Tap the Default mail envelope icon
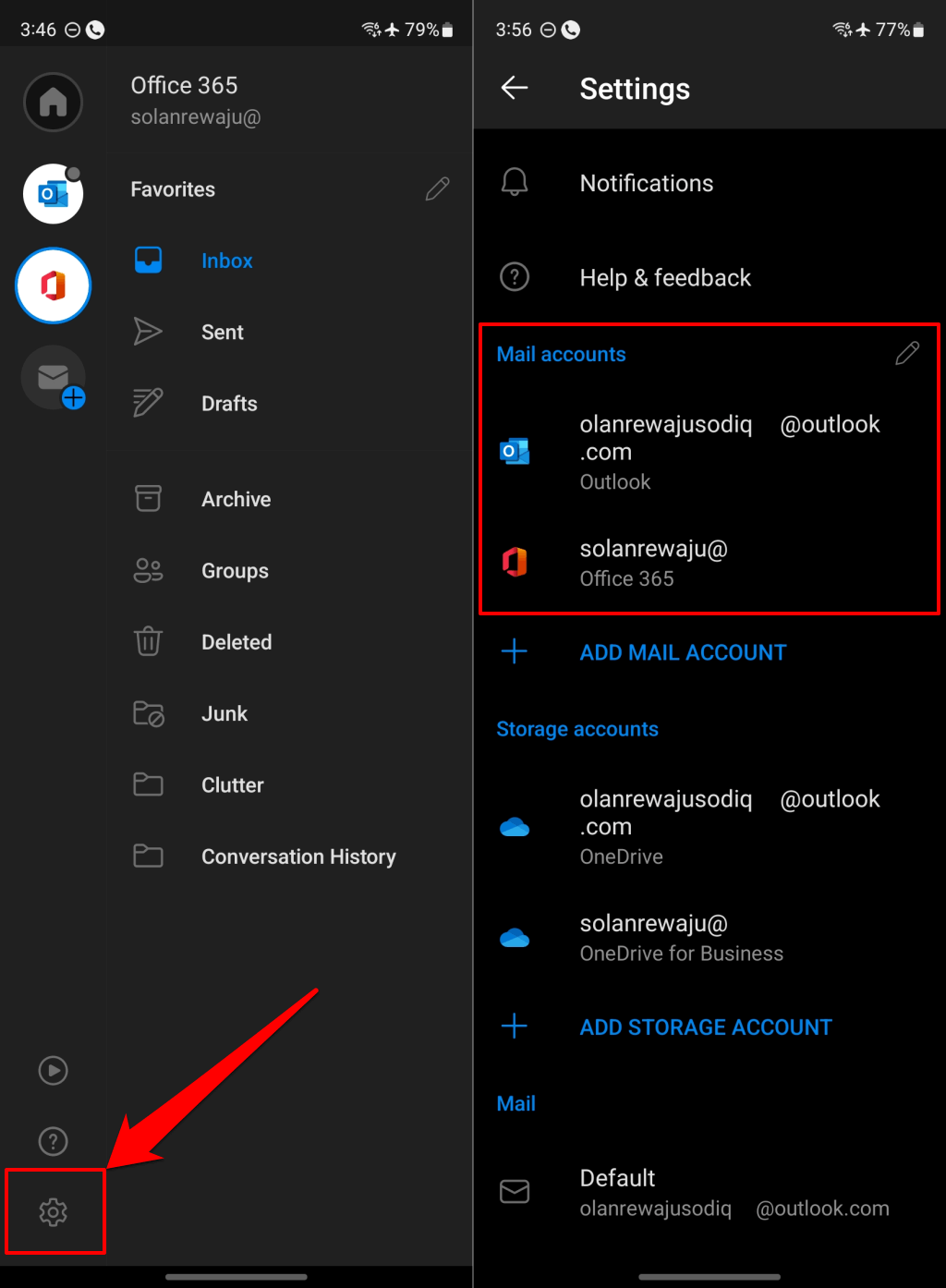This screenshot has height=1288, width=946. click(x=515, y=1192)
